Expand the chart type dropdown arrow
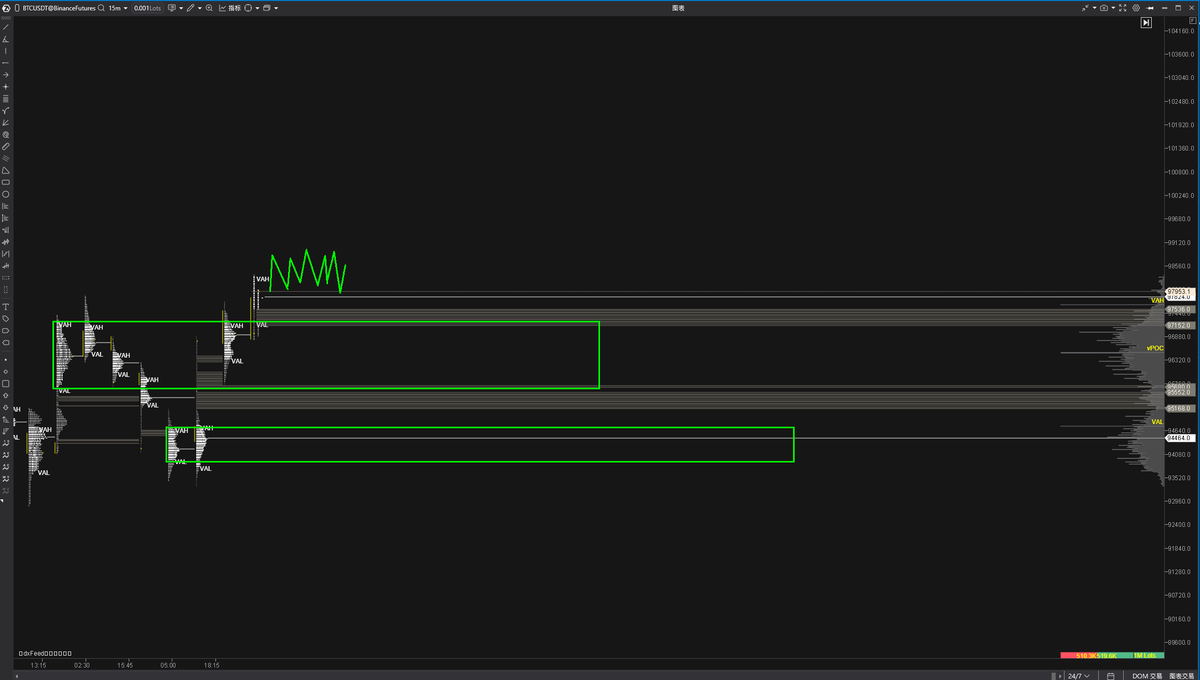Image resolution: width=1200 pixels, height=680 pixels. click(181, 8)
